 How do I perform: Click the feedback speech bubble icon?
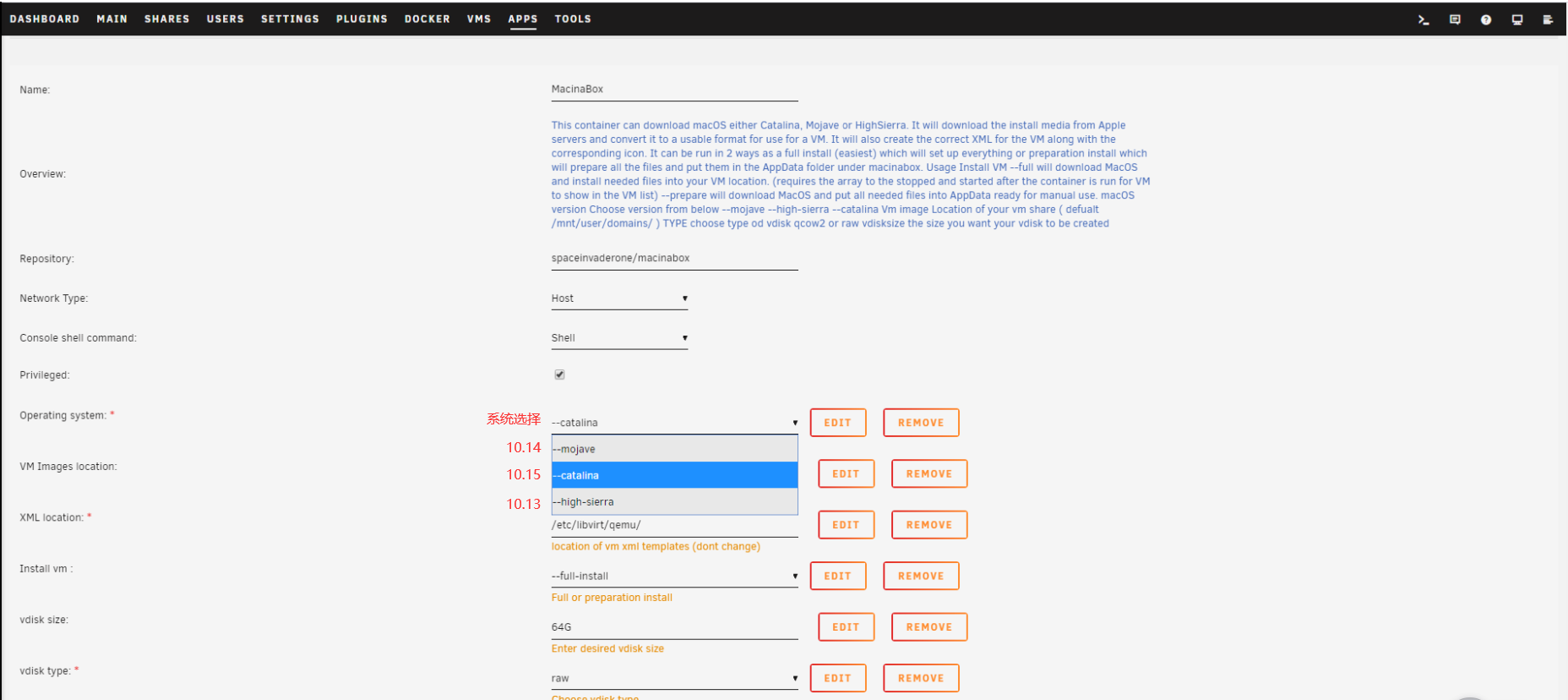pyautogui.click(x=1455, y=19)
